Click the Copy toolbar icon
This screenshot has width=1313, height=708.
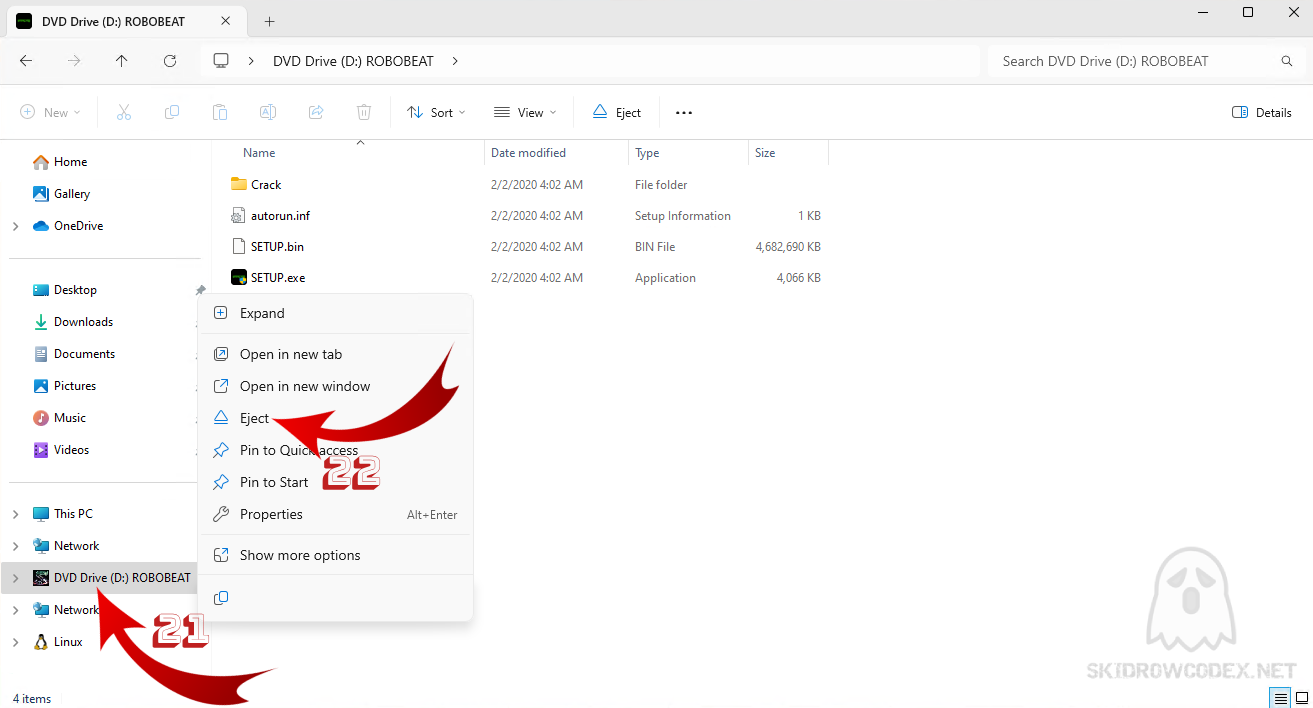coord(172,113)
